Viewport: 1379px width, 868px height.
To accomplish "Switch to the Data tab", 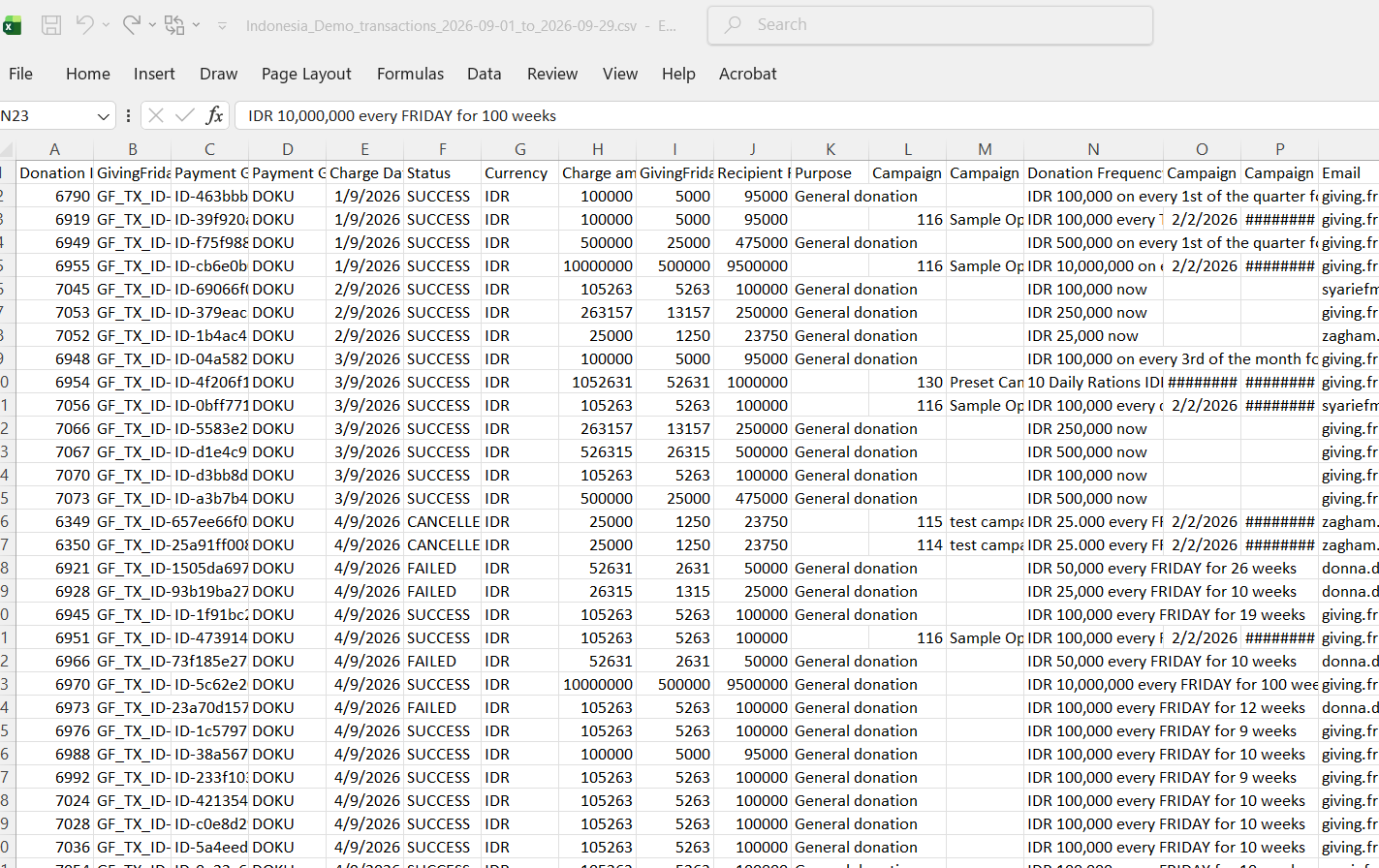I will point(484,74).
